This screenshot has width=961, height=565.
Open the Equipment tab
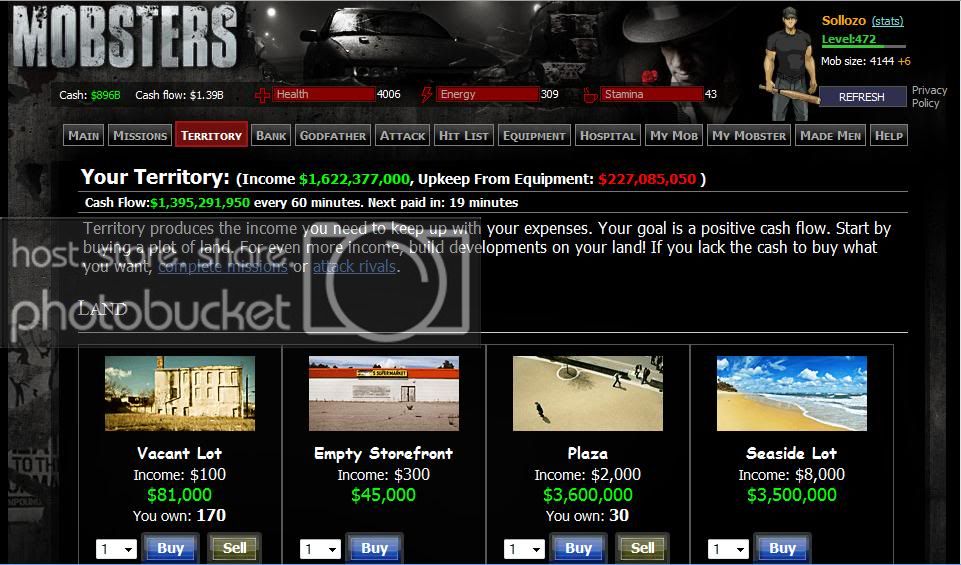(534, 135)
